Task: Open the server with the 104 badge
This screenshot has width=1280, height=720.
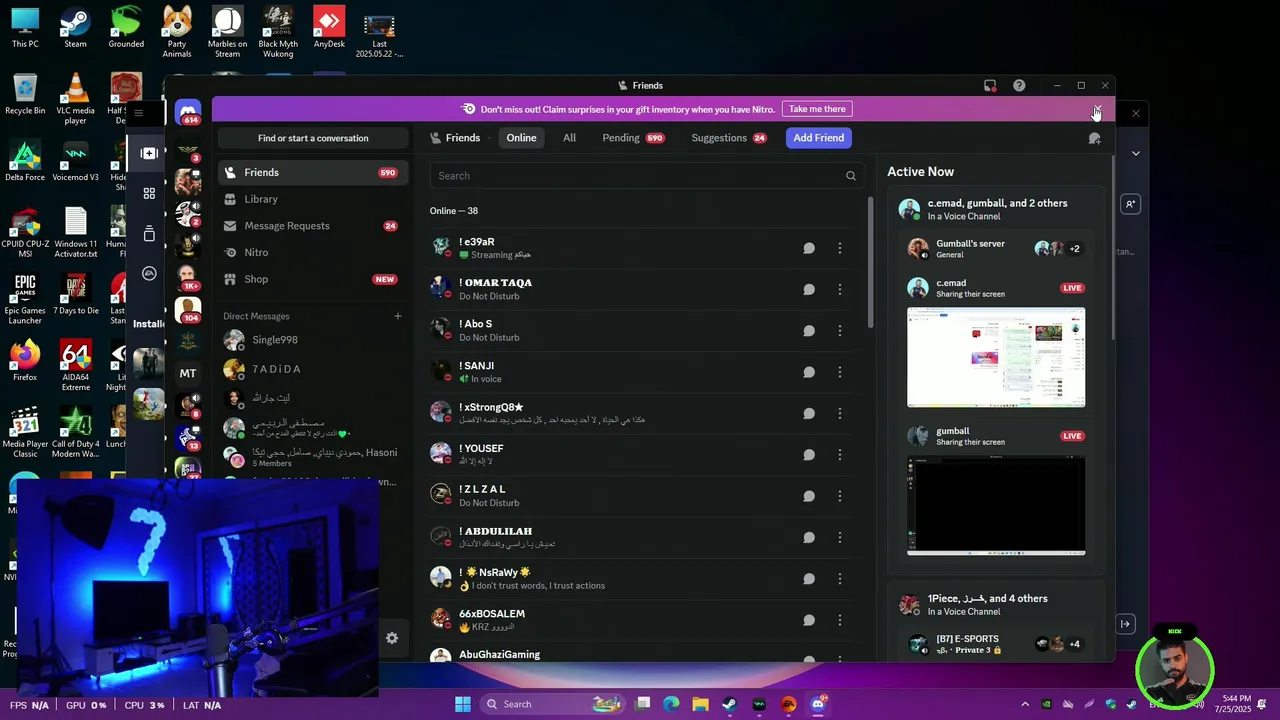Action: pyautogui.click(x=188, y=310)
